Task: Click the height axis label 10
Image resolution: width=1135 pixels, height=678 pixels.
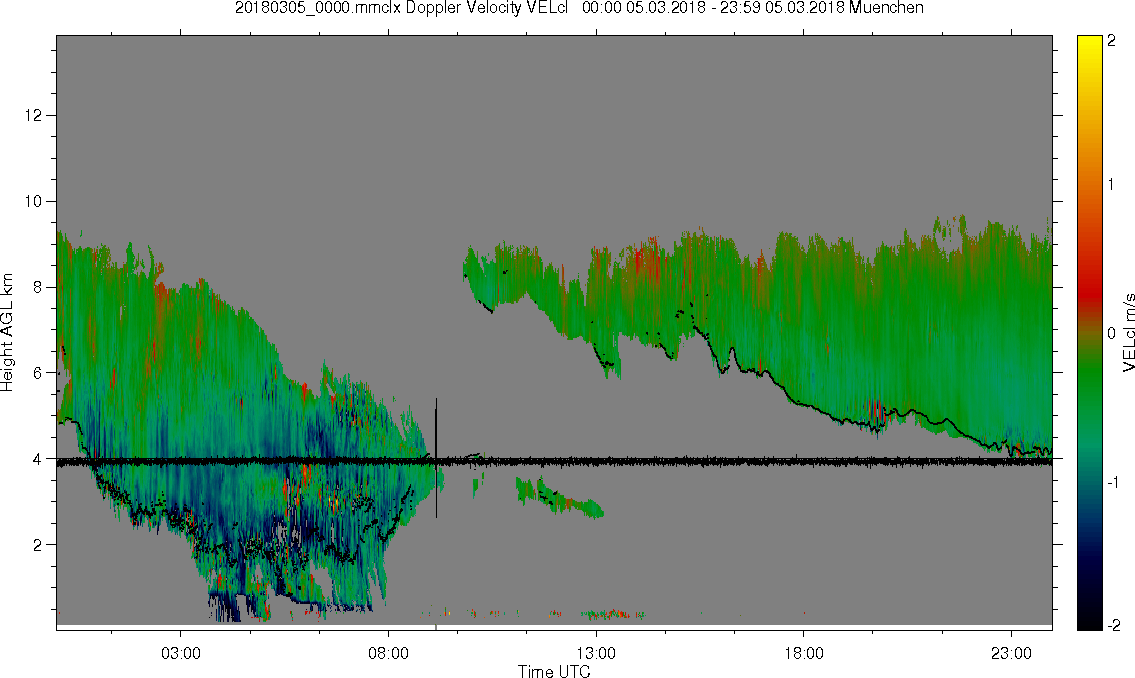Action: (33, 201)
